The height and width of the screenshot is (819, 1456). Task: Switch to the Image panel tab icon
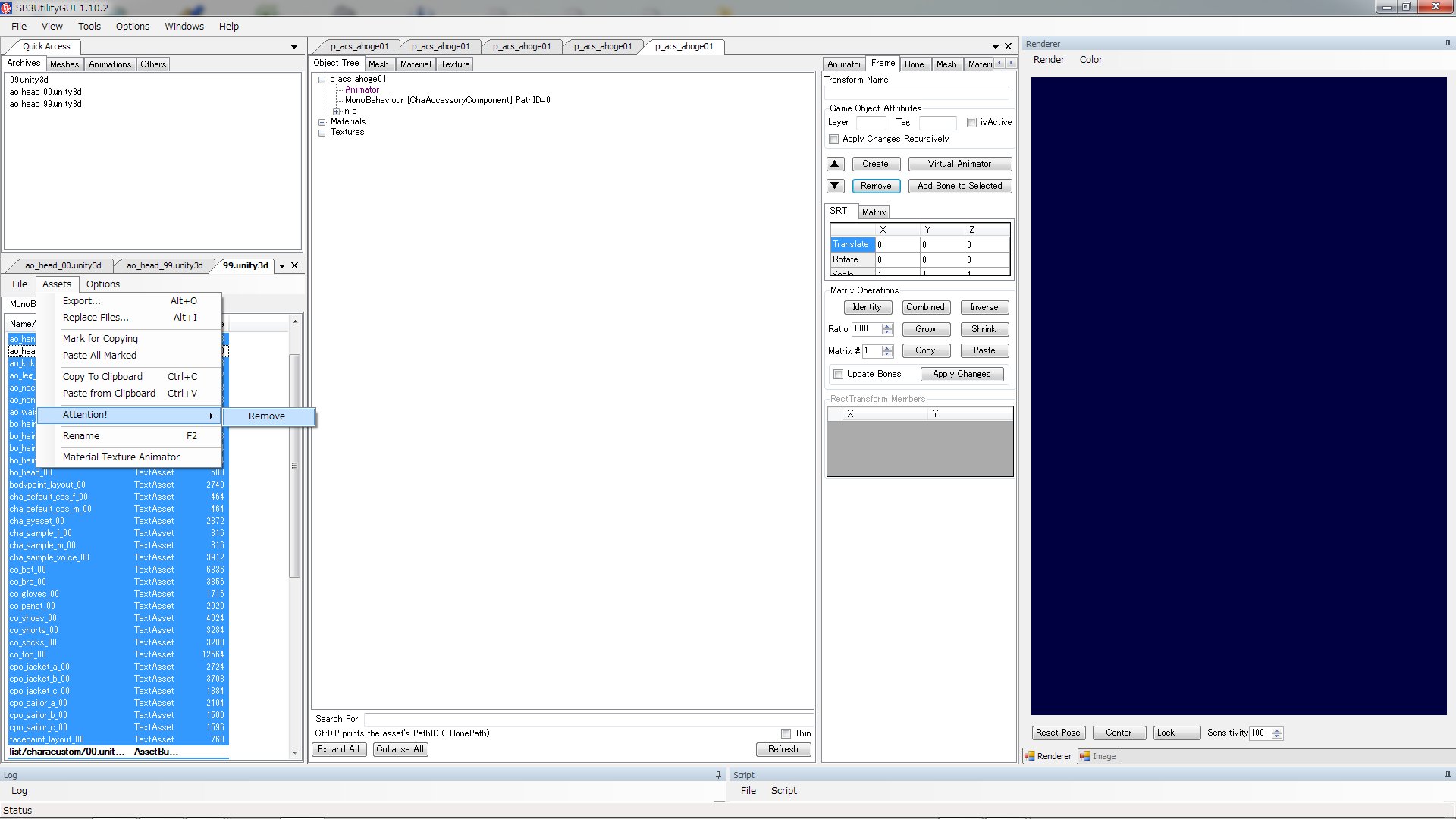pos(1085,756)
